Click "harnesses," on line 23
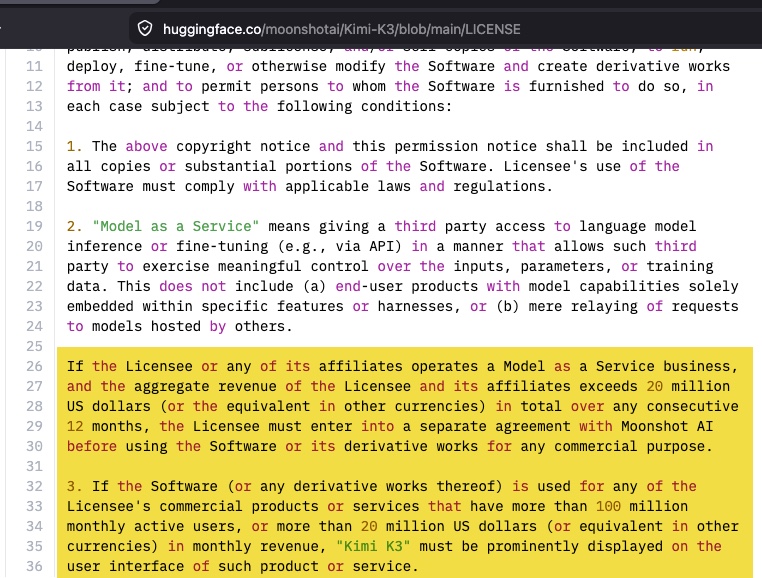This screenshot has height=578, width=762. click(x=419, y=306)
